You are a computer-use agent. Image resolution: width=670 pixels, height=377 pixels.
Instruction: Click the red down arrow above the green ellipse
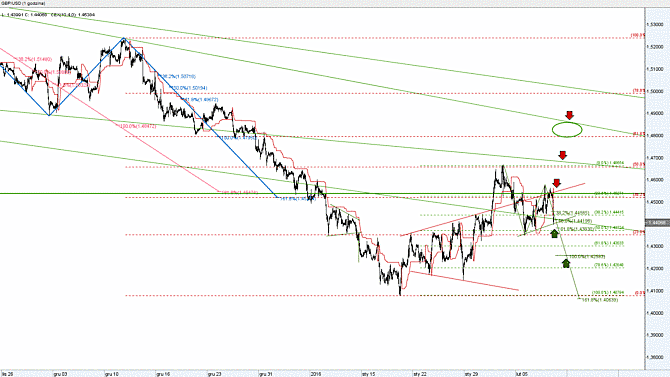[x=569, y=115]
